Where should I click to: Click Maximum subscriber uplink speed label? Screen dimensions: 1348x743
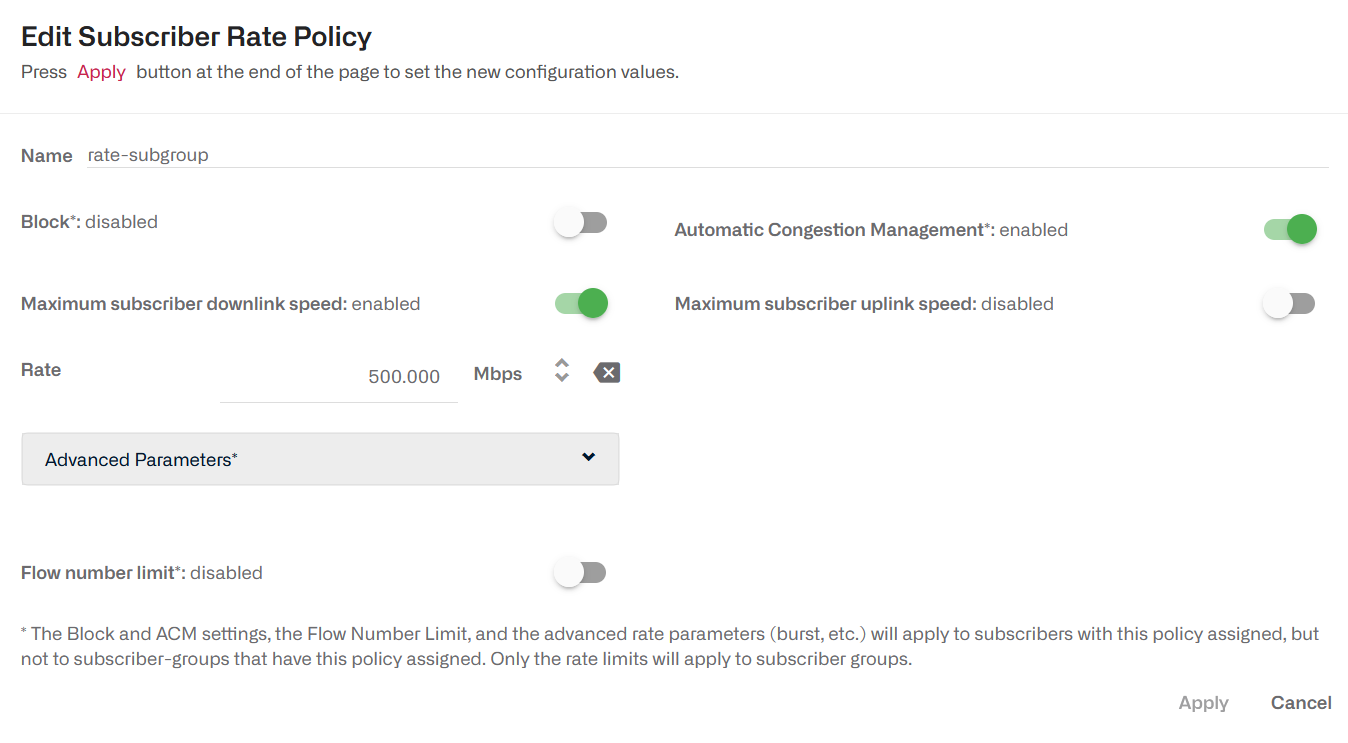864,304
